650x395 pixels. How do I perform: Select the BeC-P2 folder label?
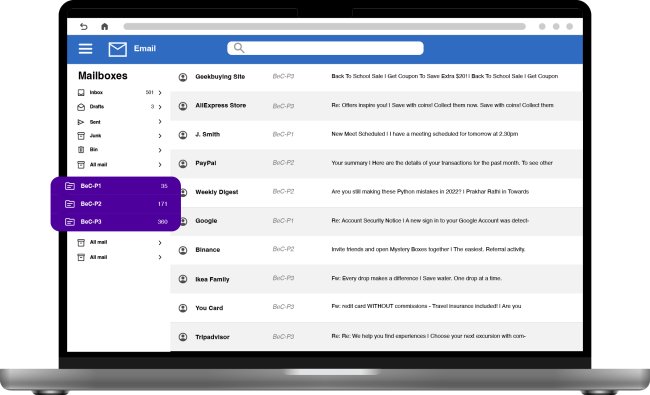point(91,204)
